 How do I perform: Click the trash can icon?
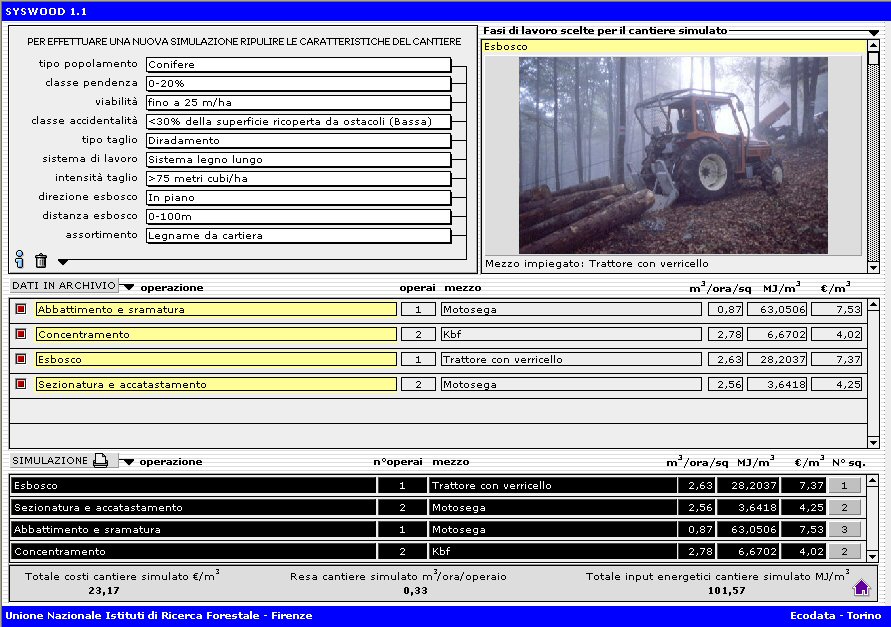click(x=41, y=261)
